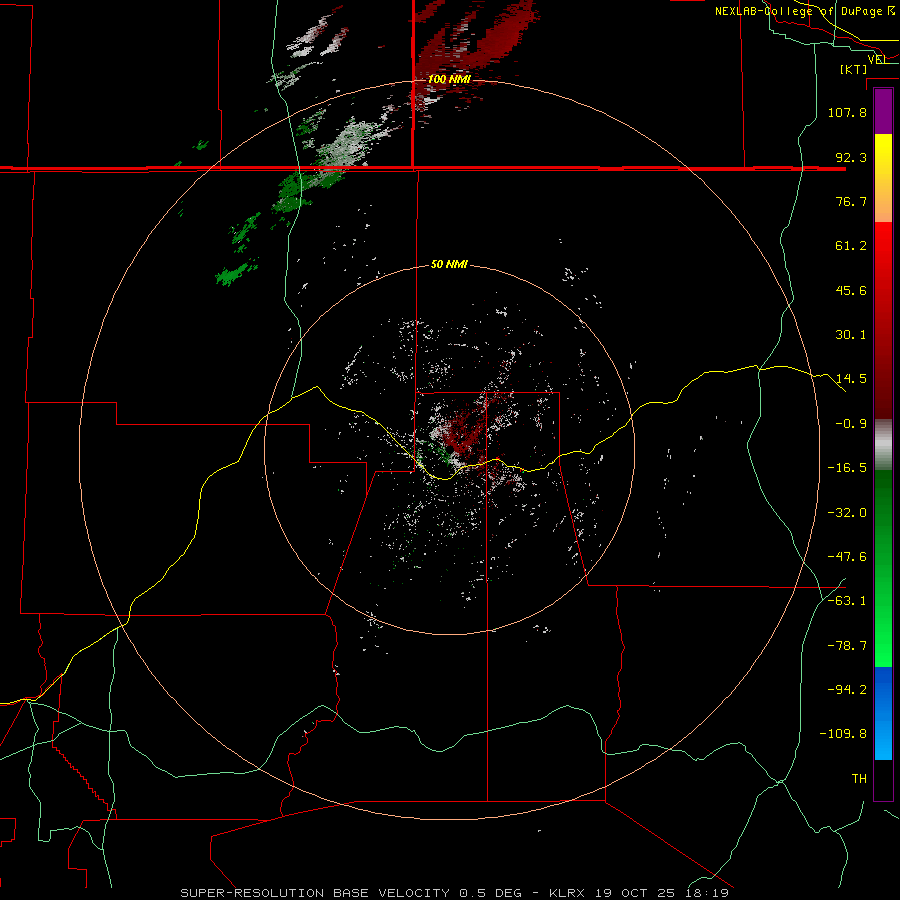The width and height of the screenshot is (900, 900).
Task: Click the 14.5 velocity scale value
Action: pos(851,379)
